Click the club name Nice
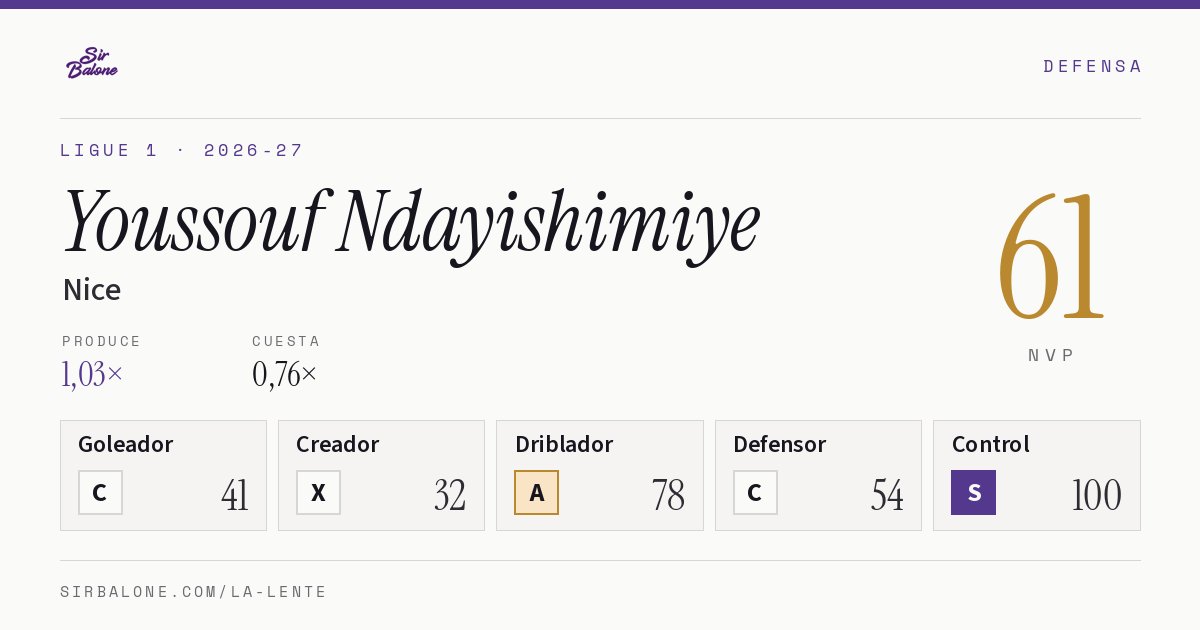Viewport: 1200px width, 630px height. [92, 290]
